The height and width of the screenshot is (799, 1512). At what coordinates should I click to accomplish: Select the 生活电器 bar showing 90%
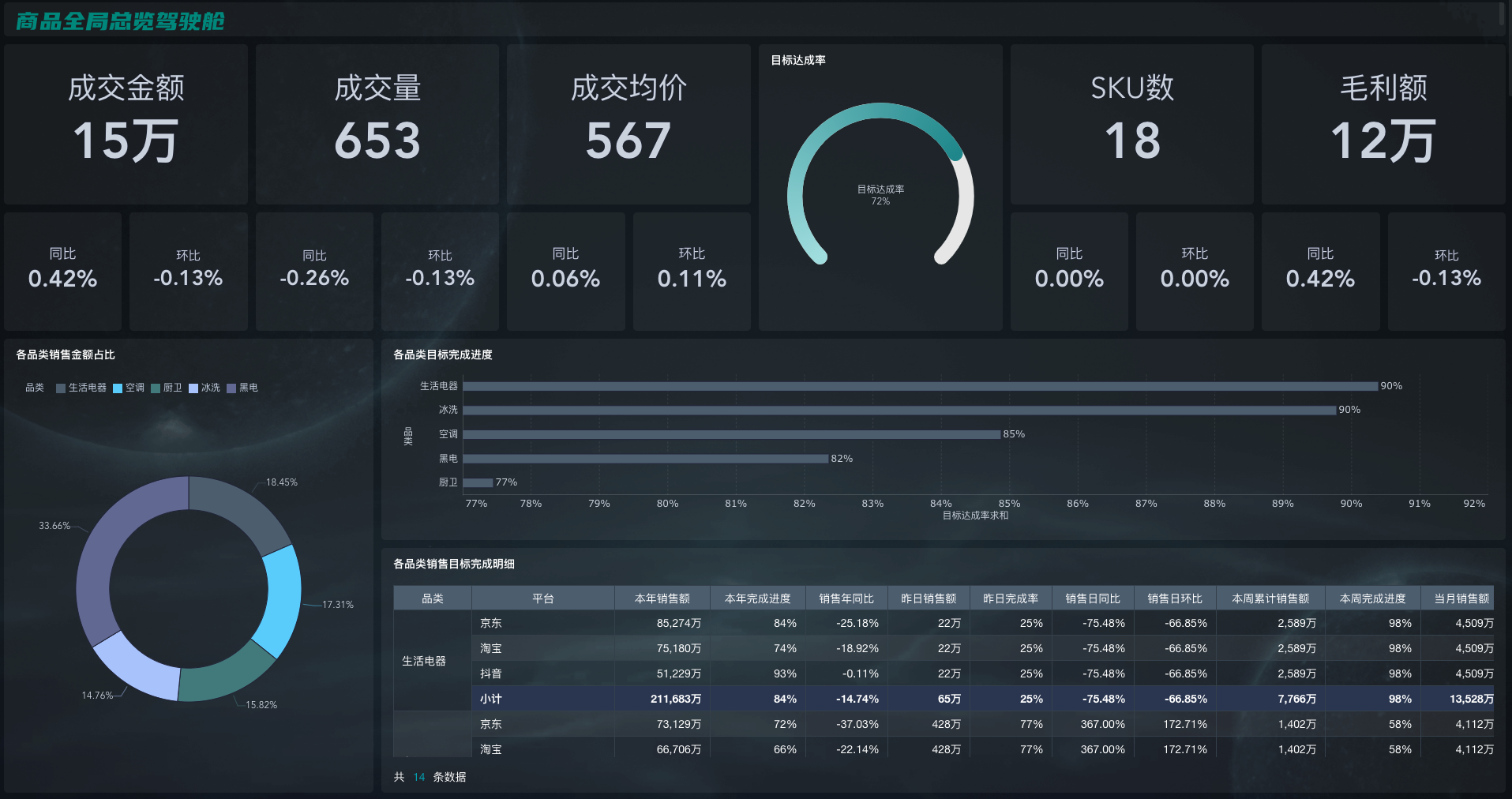click(920, 386)
